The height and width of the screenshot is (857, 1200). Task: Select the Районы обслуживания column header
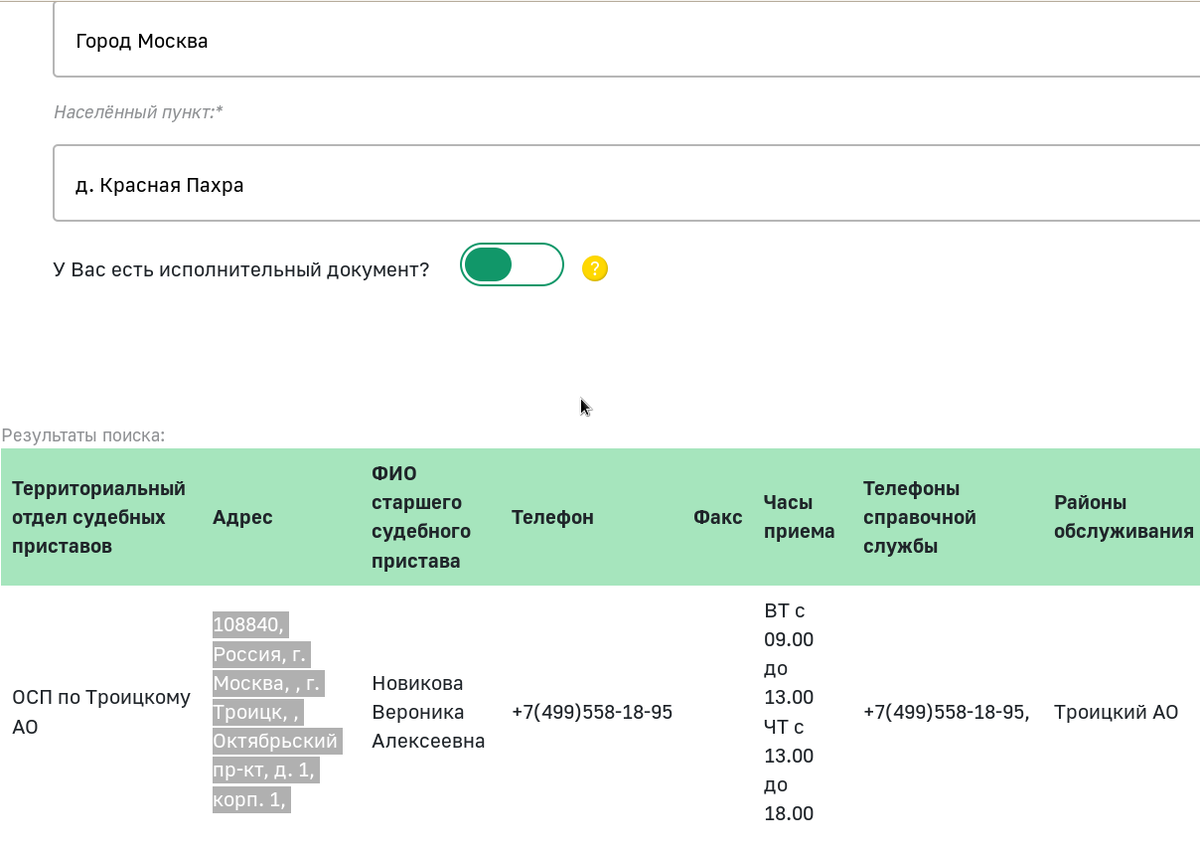coord(1123,517)
